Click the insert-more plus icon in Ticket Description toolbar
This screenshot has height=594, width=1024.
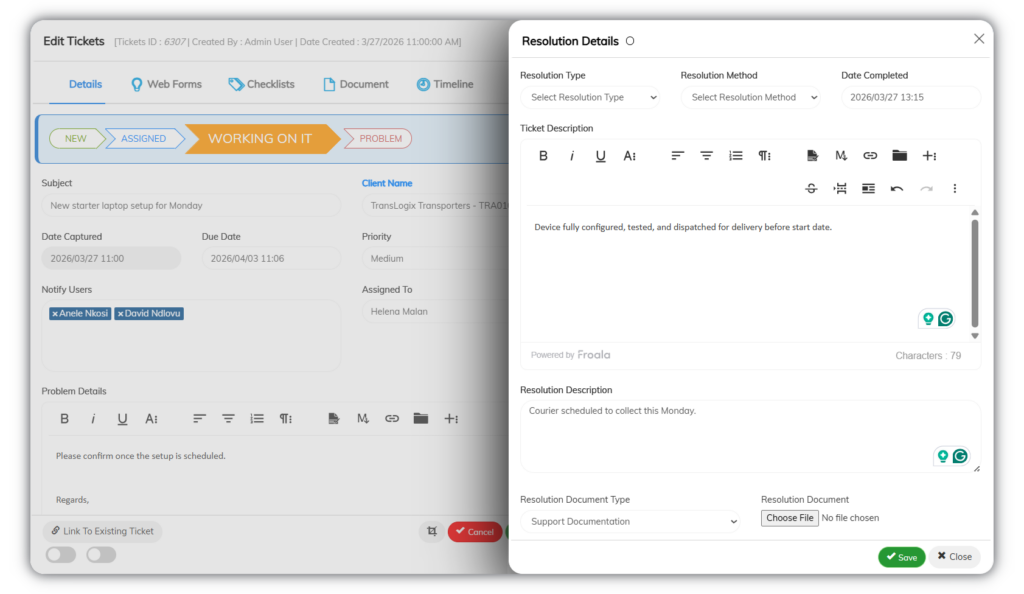coord(929,155)
